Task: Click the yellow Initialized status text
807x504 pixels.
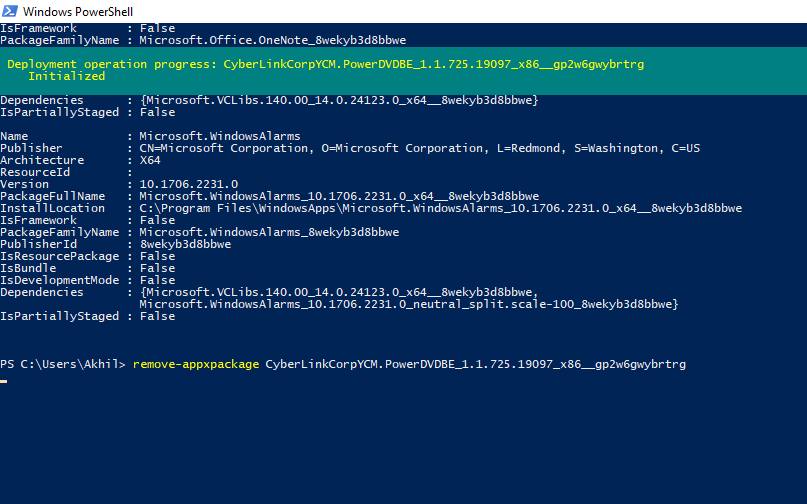Action: (66, 76)
